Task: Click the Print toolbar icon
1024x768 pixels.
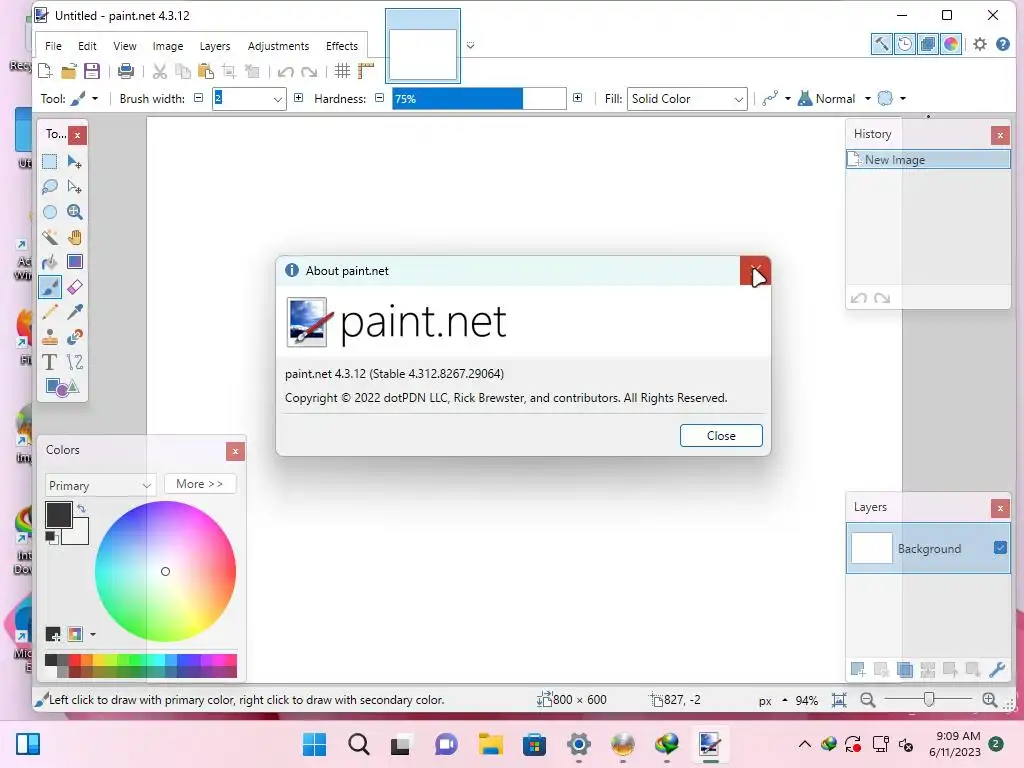Action: [125, 71]
